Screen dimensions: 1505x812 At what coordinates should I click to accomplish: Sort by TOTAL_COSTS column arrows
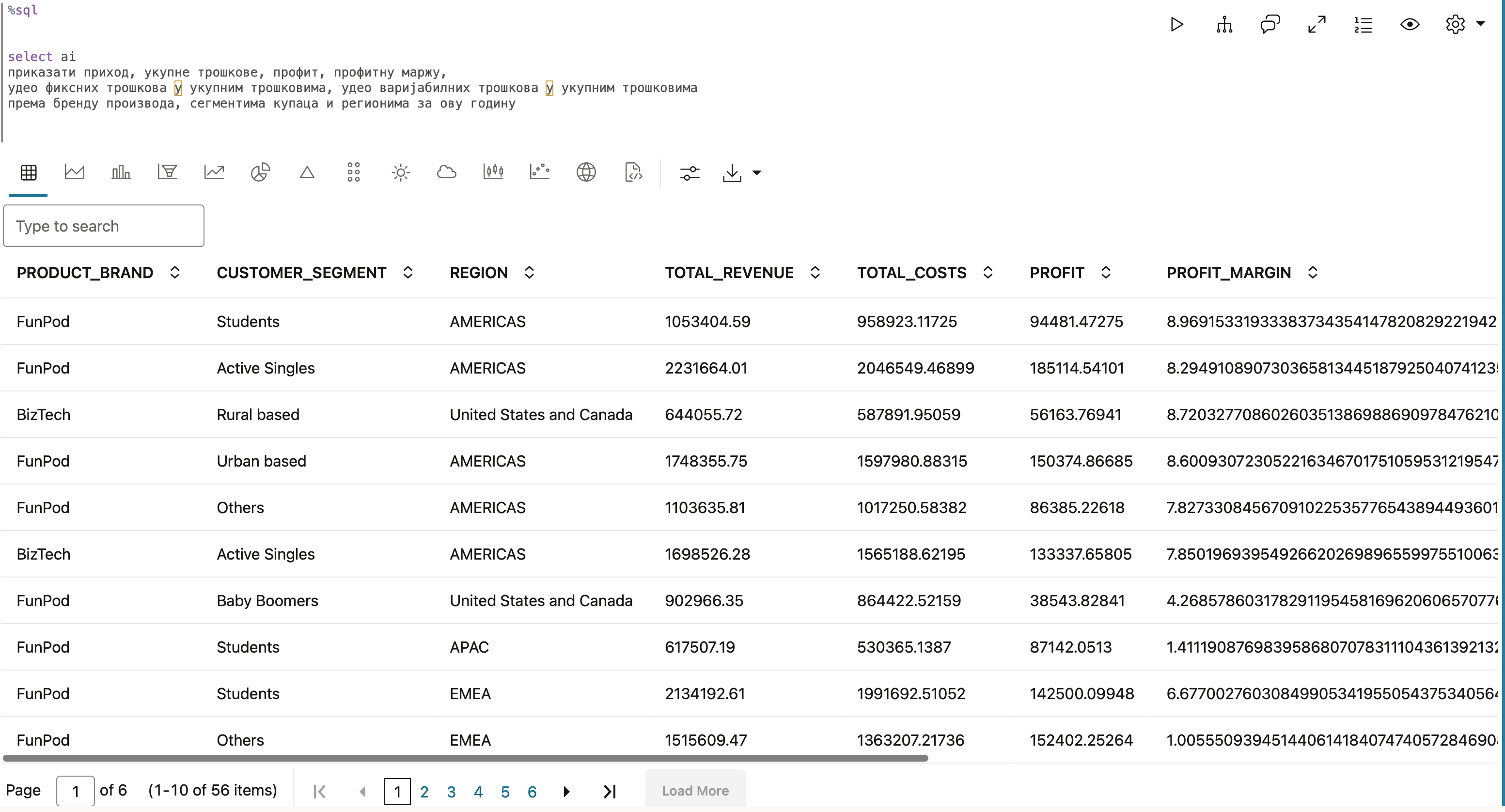[988, 273]
